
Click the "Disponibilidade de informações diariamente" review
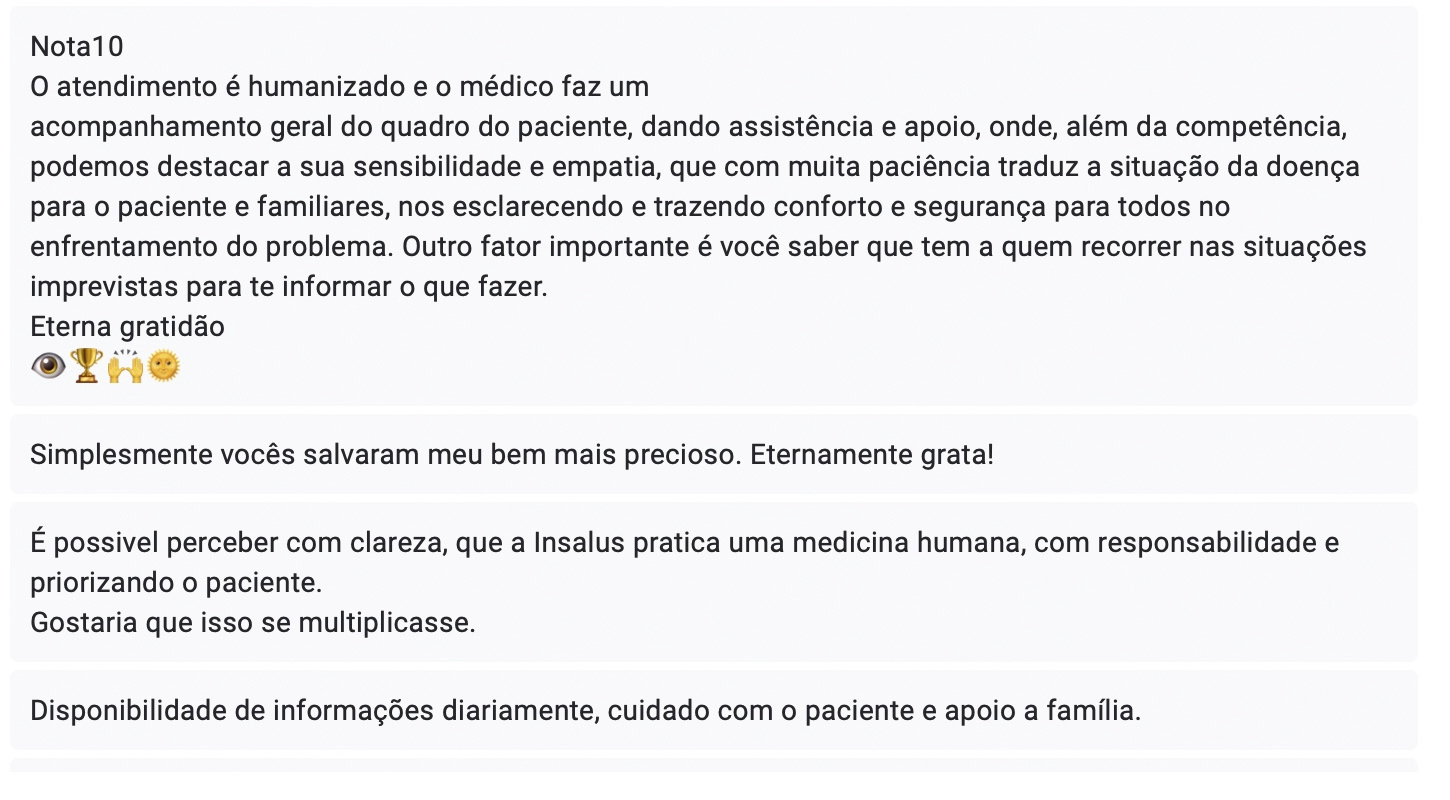tap(585, 711)
